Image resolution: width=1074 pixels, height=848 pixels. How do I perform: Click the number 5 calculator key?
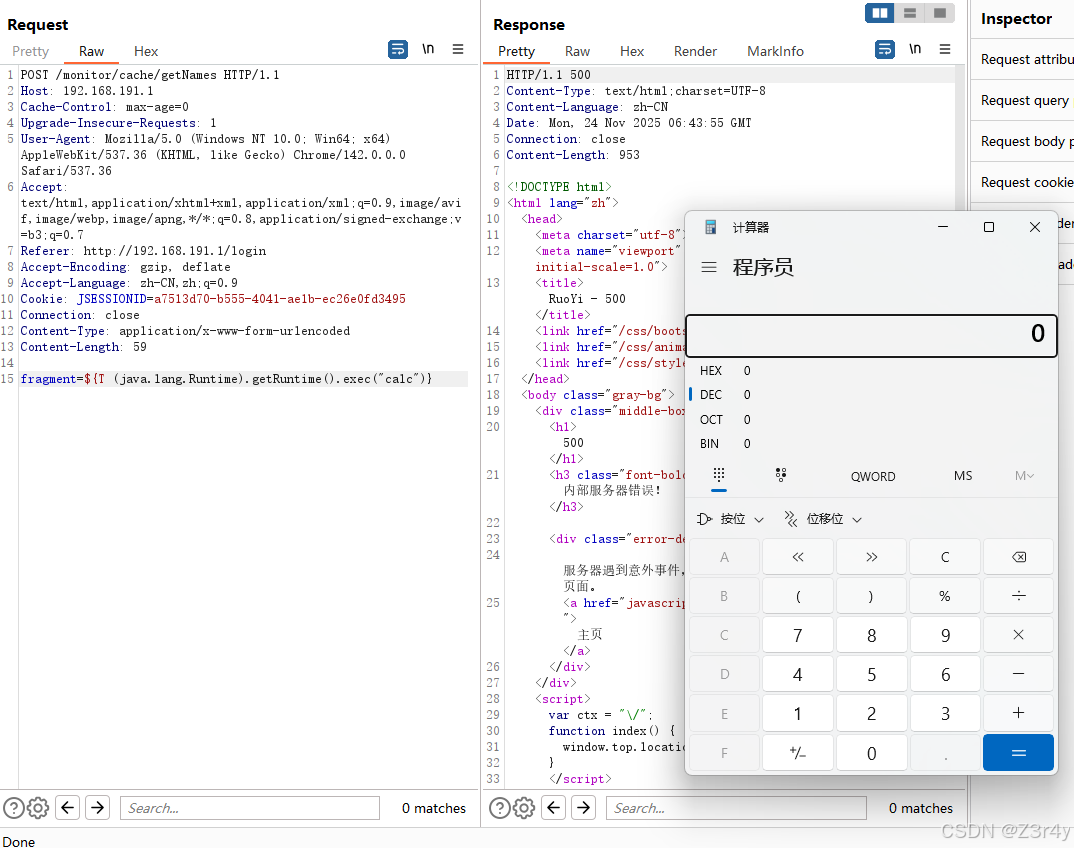pyautogui.click(x=871, y=674)
